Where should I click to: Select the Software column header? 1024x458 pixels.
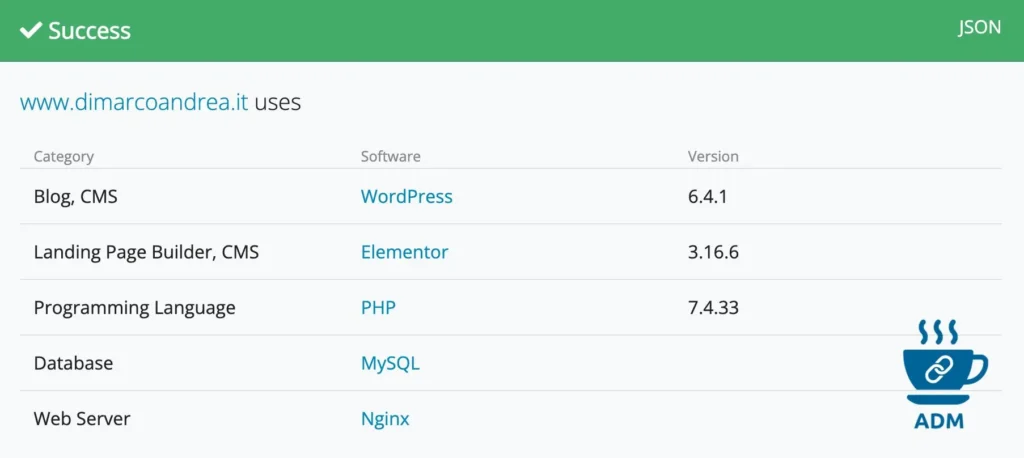391,157
